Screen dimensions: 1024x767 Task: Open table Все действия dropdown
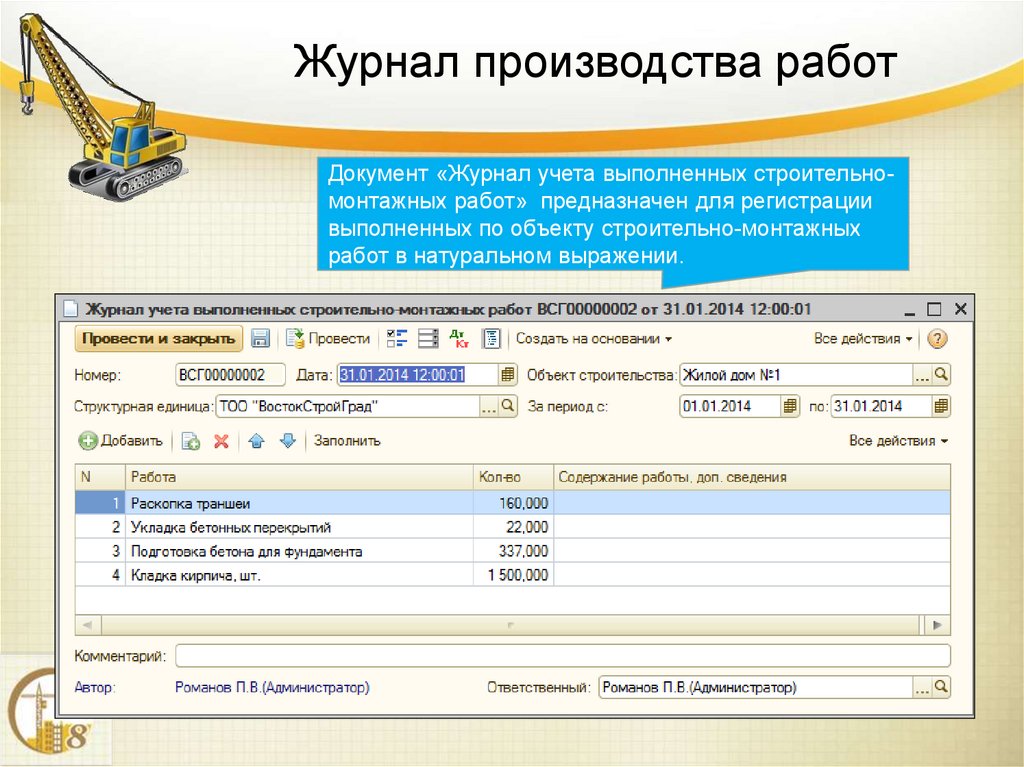pyautogui.click(x=898, y=441)
